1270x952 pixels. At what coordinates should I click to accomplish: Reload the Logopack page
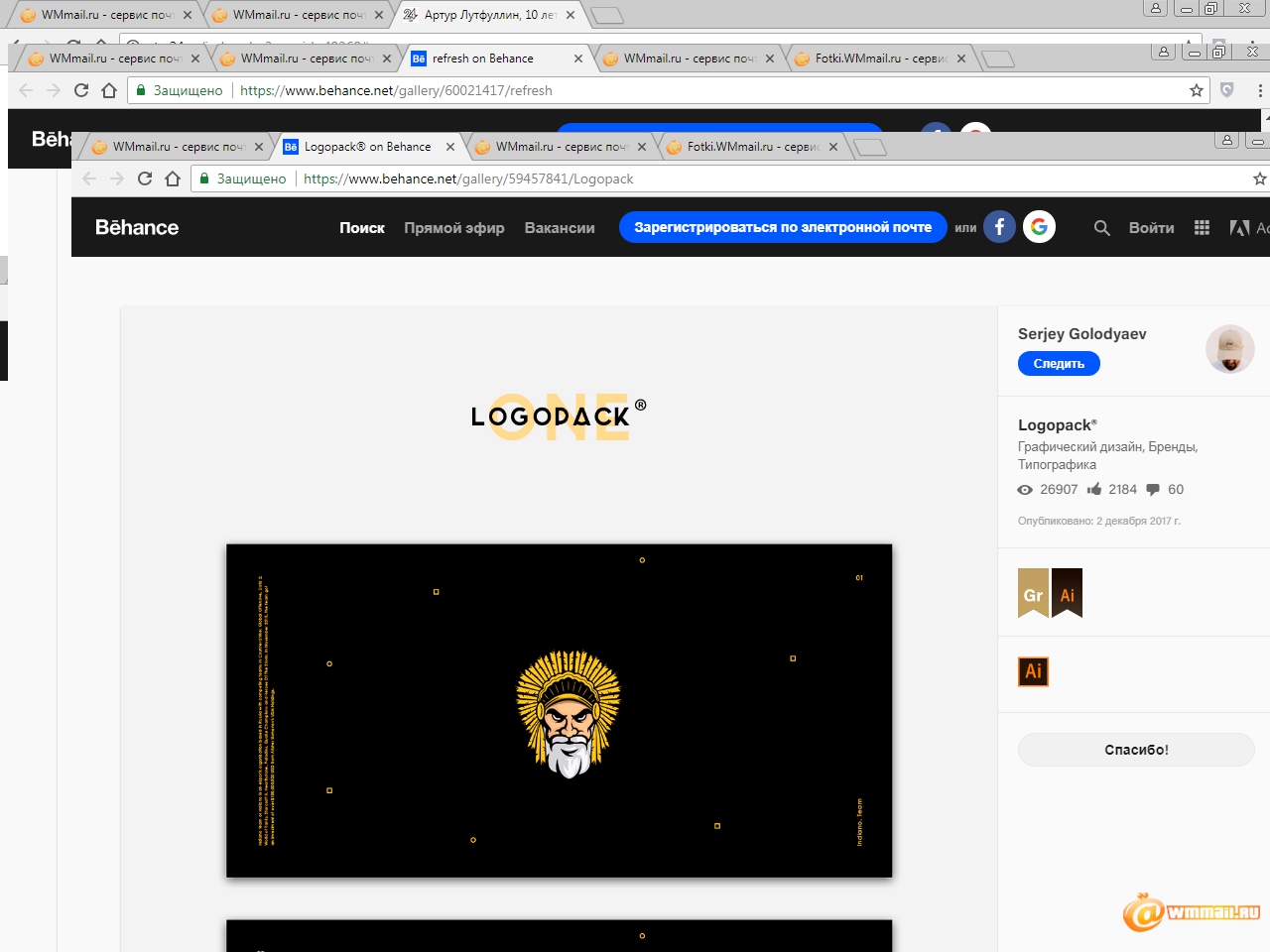coord(145,178)
